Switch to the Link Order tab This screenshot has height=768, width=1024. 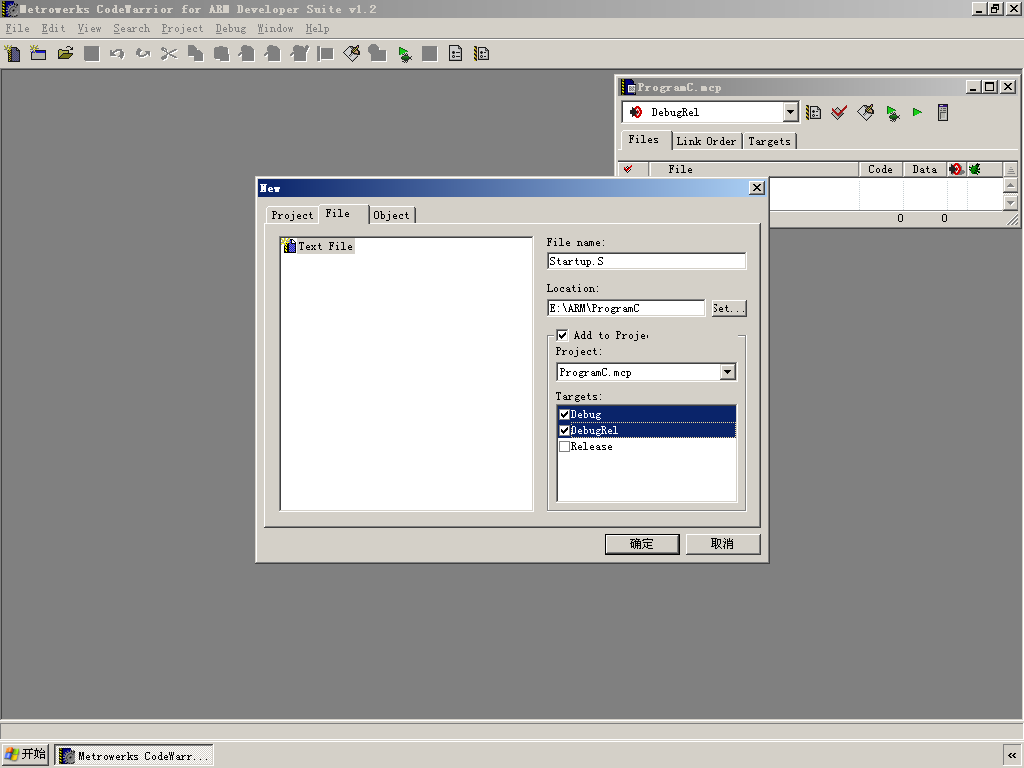pyautogui.click(x=706, y=141)
